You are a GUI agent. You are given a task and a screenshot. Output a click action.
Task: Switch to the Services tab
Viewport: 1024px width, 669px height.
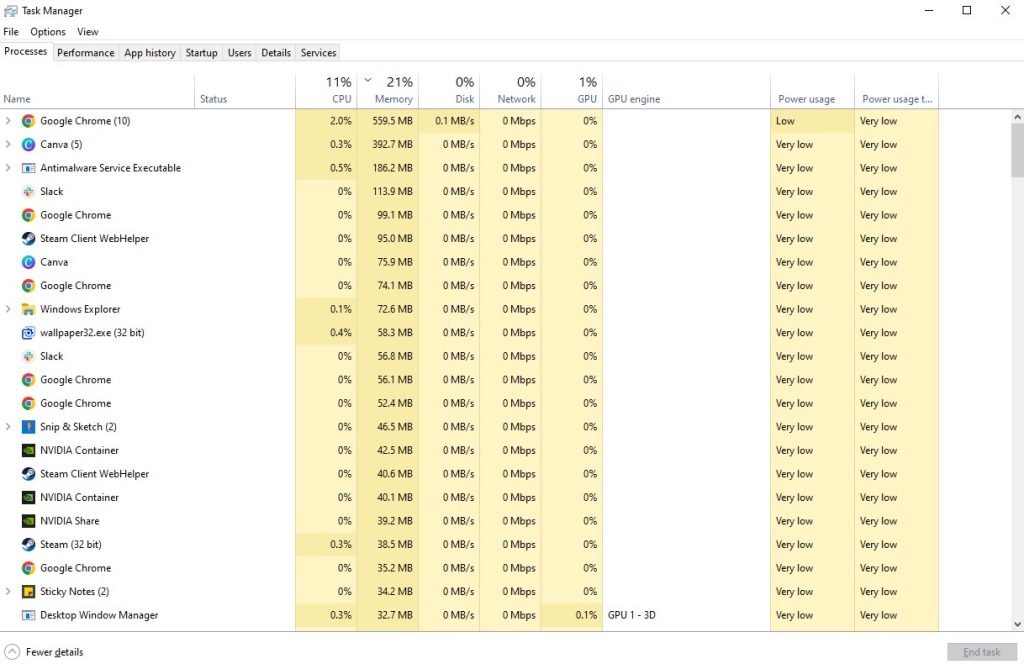tap(318, 53)
